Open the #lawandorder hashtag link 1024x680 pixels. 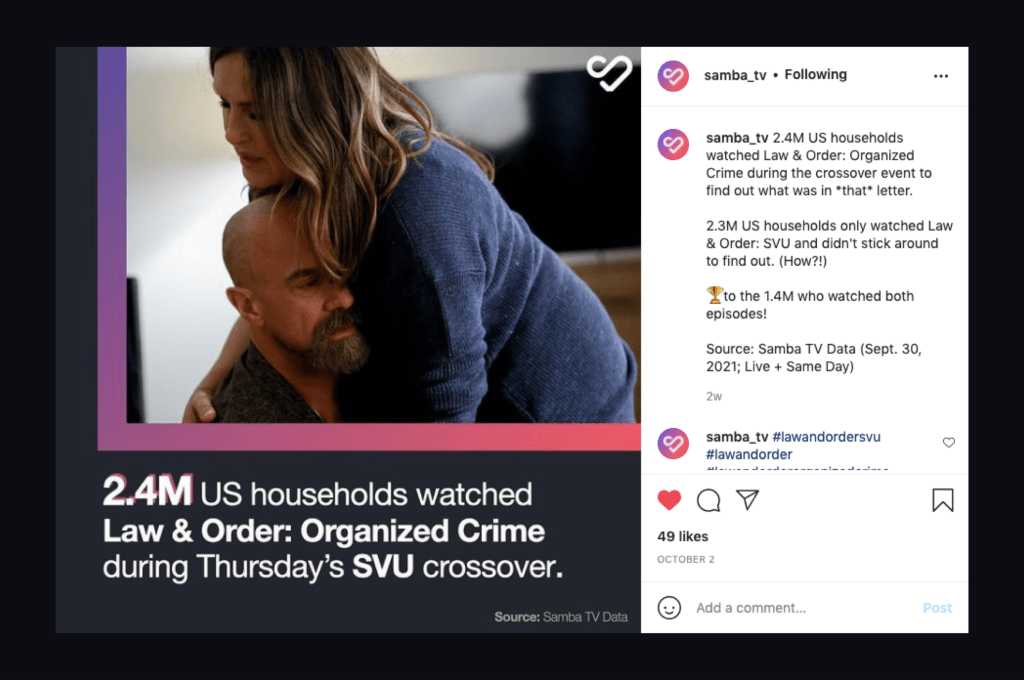tap(749, 455)
